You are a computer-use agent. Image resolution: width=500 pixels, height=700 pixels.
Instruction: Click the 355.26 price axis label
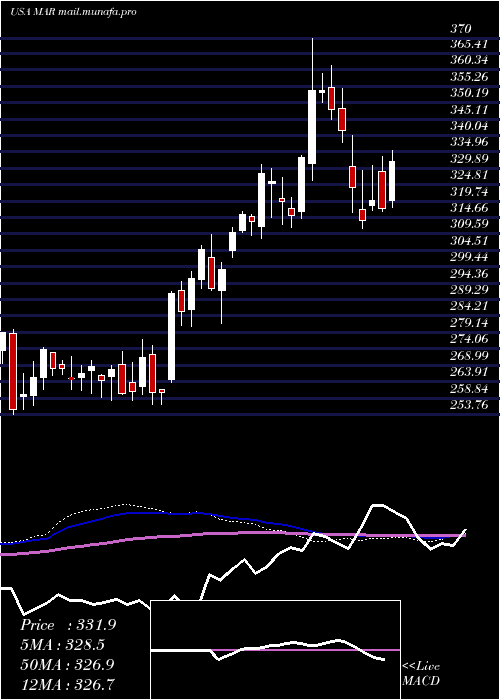coord(468,77)
